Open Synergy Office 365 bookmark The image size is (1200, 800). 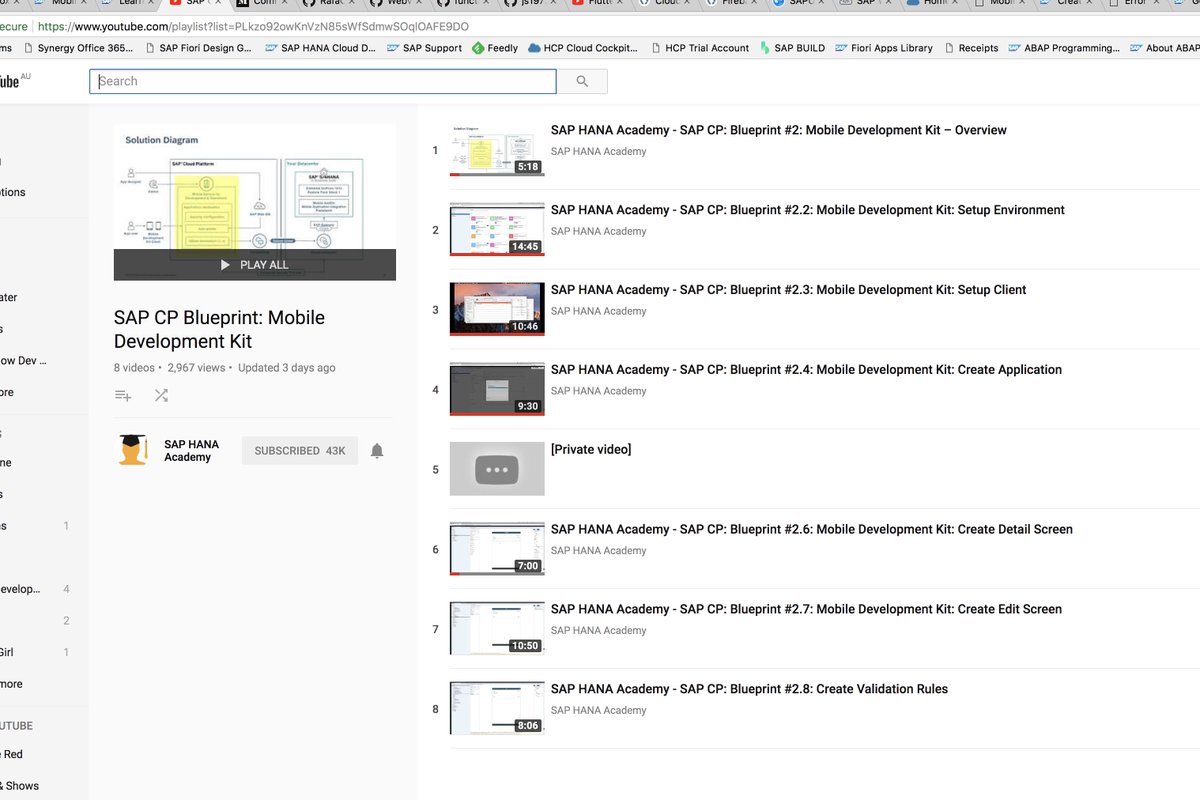tap(77, 48)
